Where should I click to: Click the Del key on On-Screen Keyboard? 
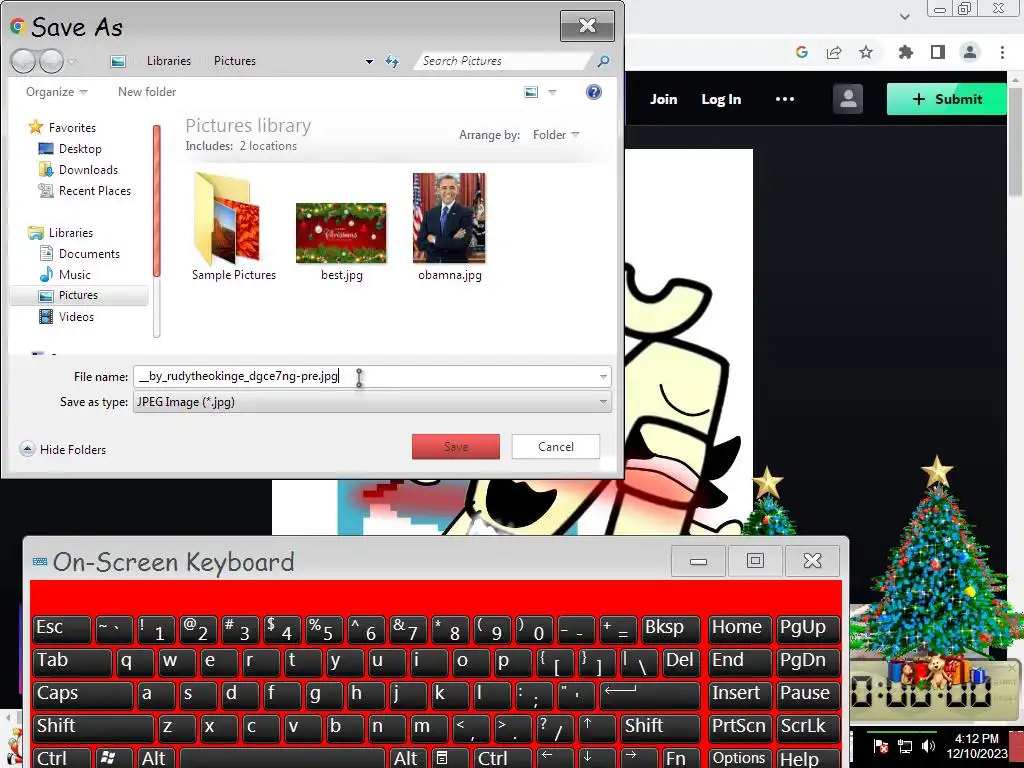[x=680, y=662]
